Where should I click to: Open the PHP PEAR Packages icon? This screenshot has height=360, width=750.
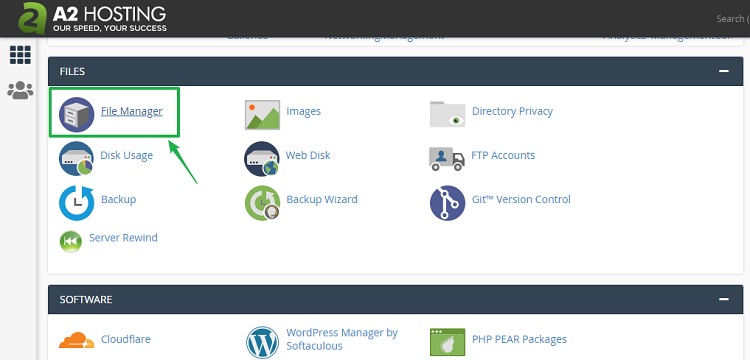447,342
